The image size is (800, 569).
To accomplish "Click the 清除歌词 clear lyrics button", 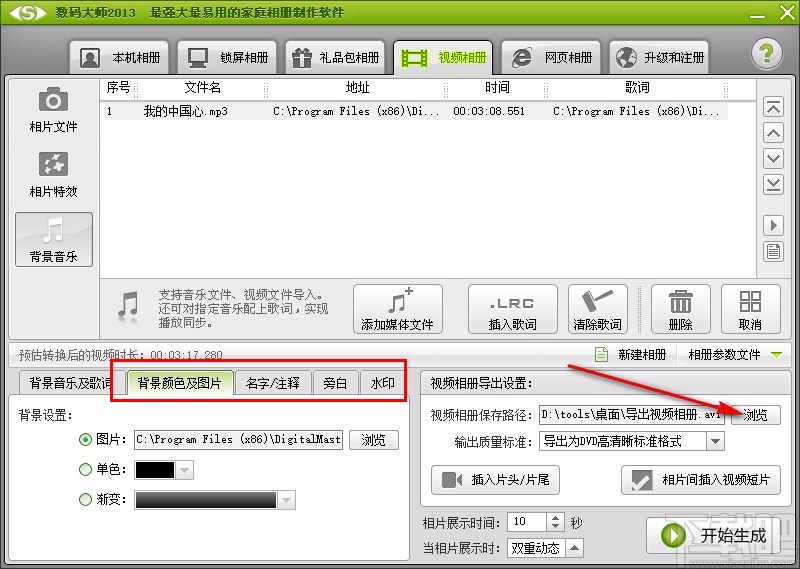I will click(597, 309).
